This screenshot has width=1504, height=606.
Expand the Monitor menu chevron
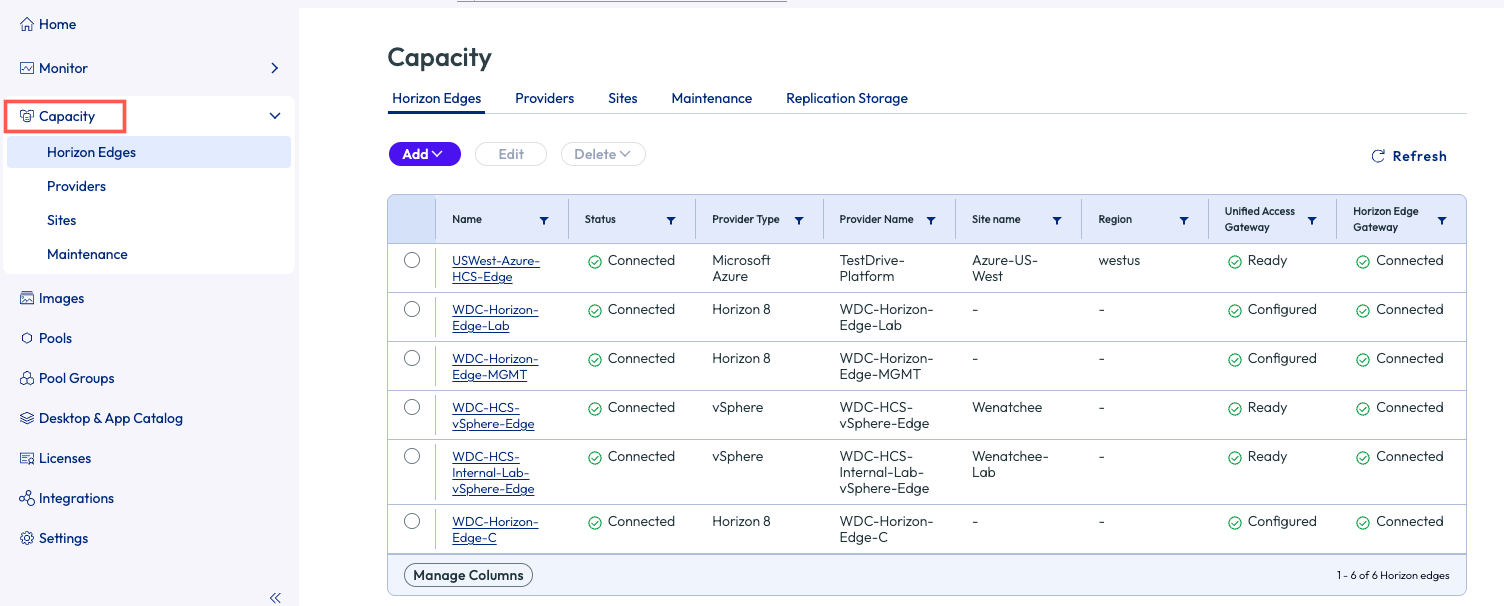tap(275, 68)
